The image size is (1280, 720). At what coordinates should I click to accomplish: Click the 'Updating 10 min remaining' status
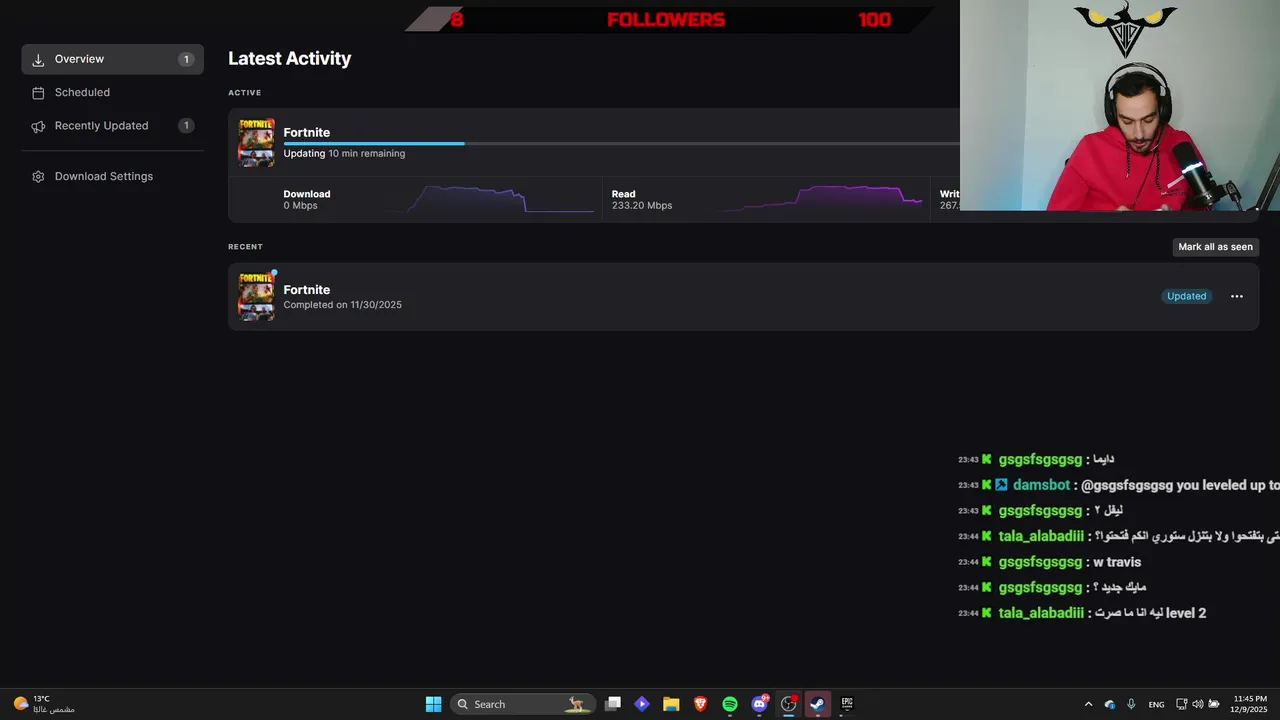(x=344, y=154)
